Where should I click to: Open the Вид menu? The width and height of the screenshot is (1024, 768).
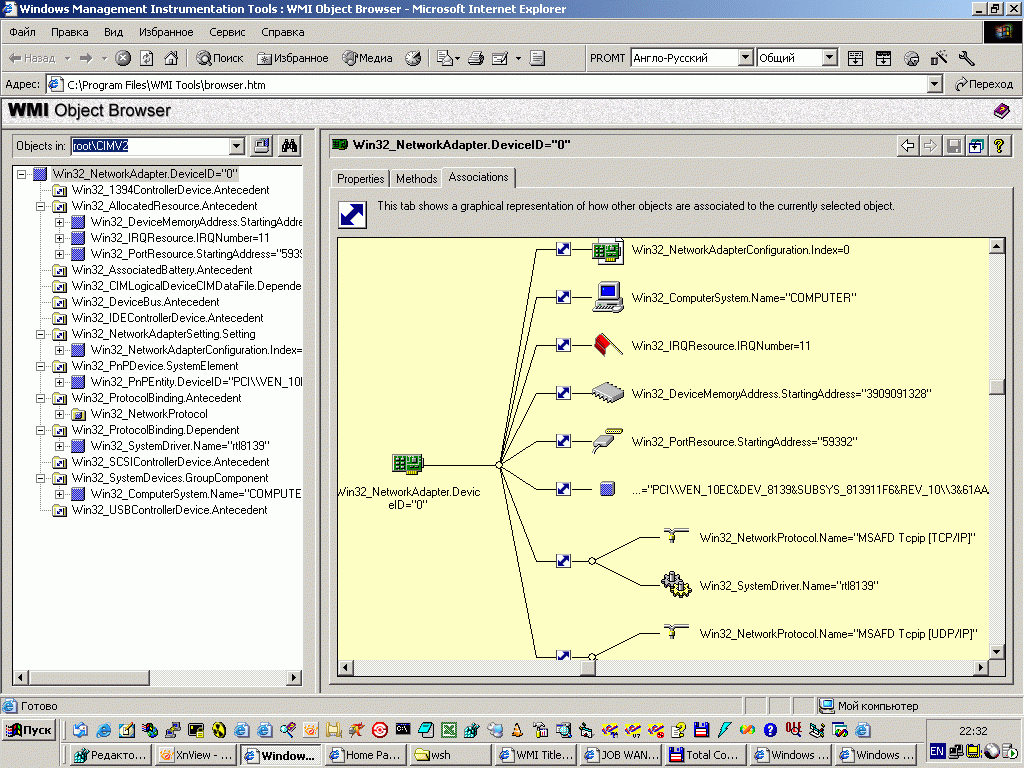pyautogui.click(x=113, y=32)
